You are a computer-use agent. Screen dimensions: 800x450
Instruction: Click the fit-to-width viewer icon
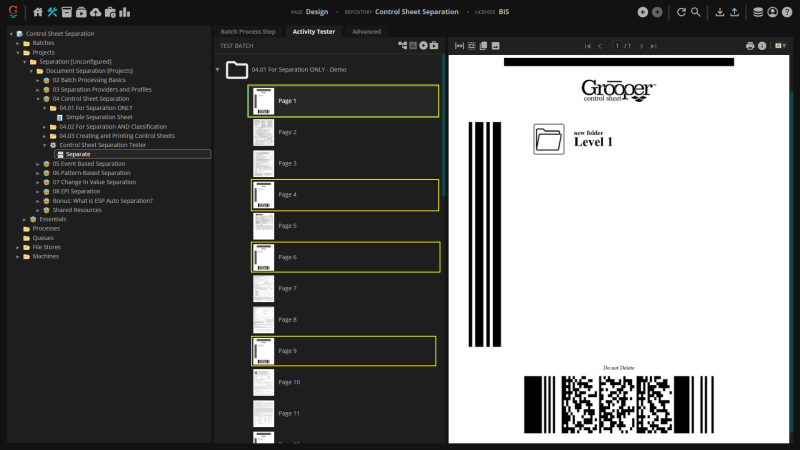(459, 46)
